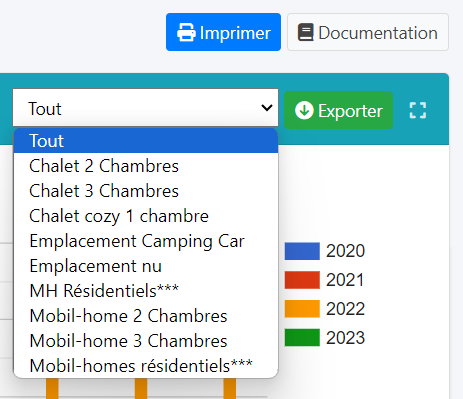Collapse the Tout dropdown via chevron arrow
Screen dimensions: 463x399
click(x=267, y=108)
